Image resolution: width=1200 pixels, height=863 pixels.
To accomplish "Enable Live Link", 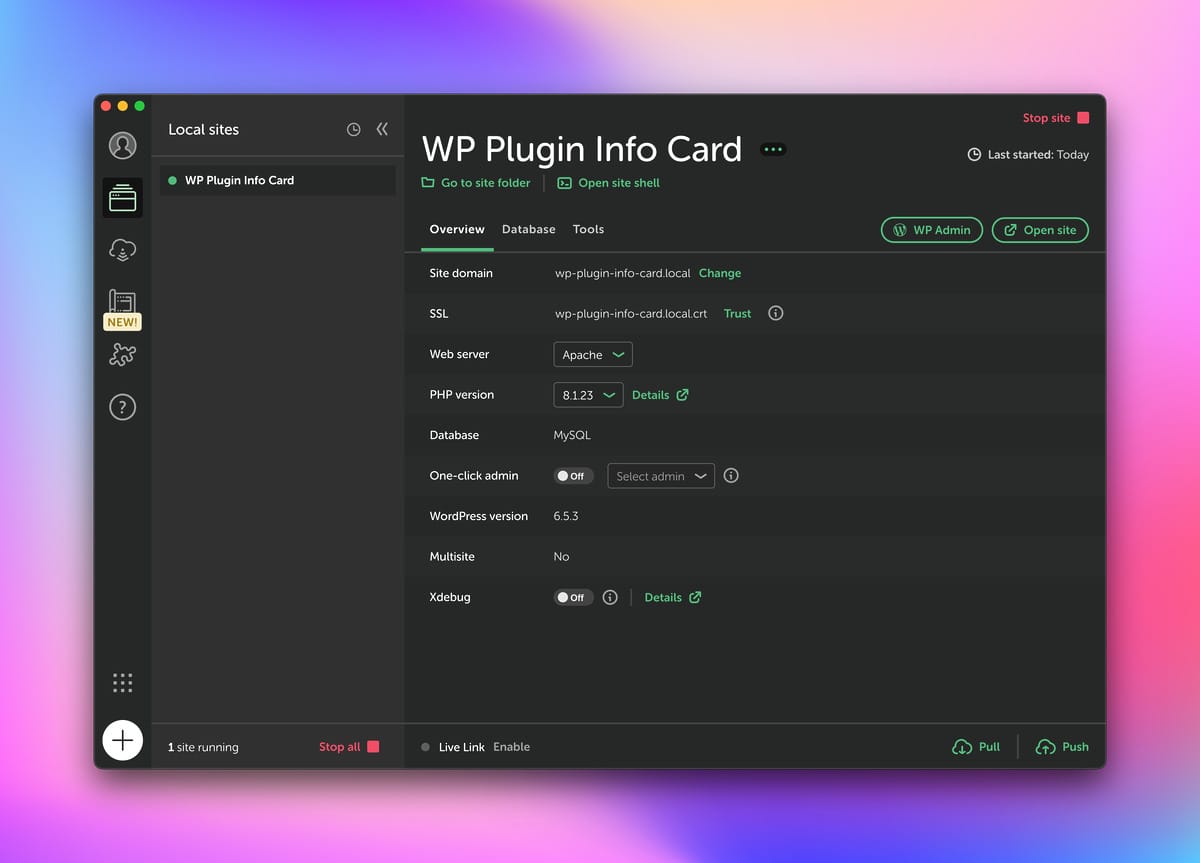I will [x=511, y=747].
